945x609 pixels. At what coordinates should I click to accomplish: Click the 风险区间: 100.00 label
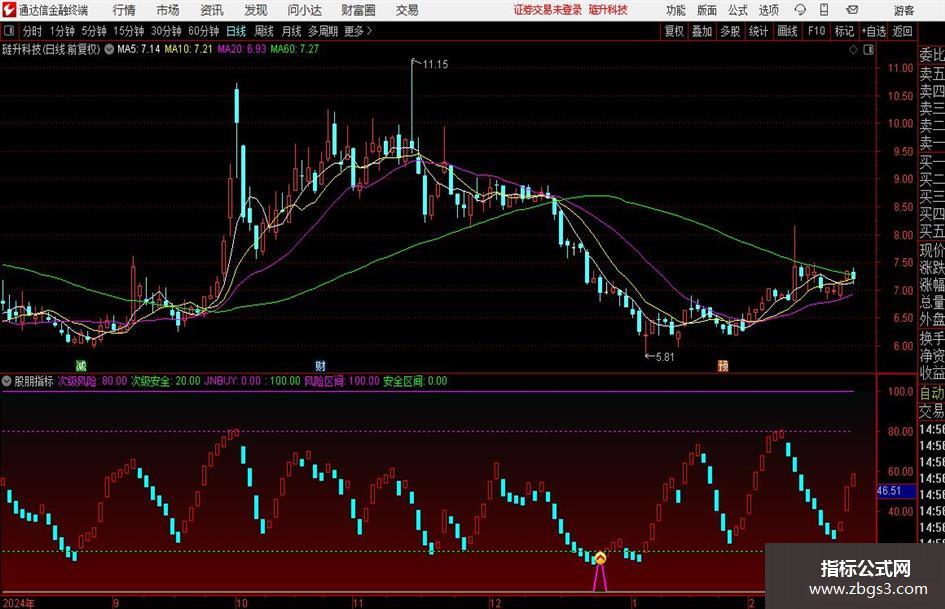tap(342, 381)
